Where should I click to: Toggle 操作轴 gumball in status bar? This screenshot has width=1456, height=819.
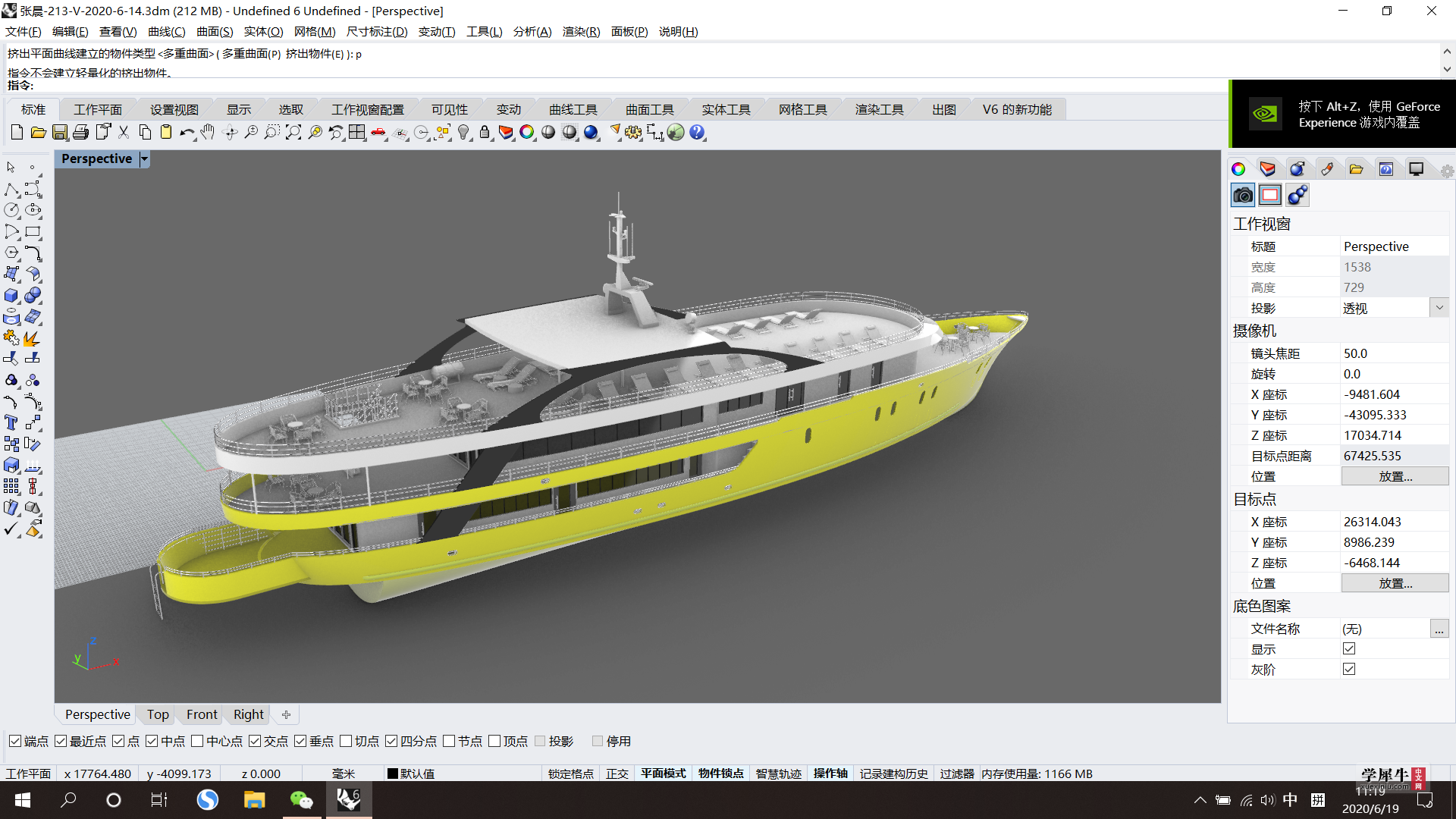click(x=830, y=773)
